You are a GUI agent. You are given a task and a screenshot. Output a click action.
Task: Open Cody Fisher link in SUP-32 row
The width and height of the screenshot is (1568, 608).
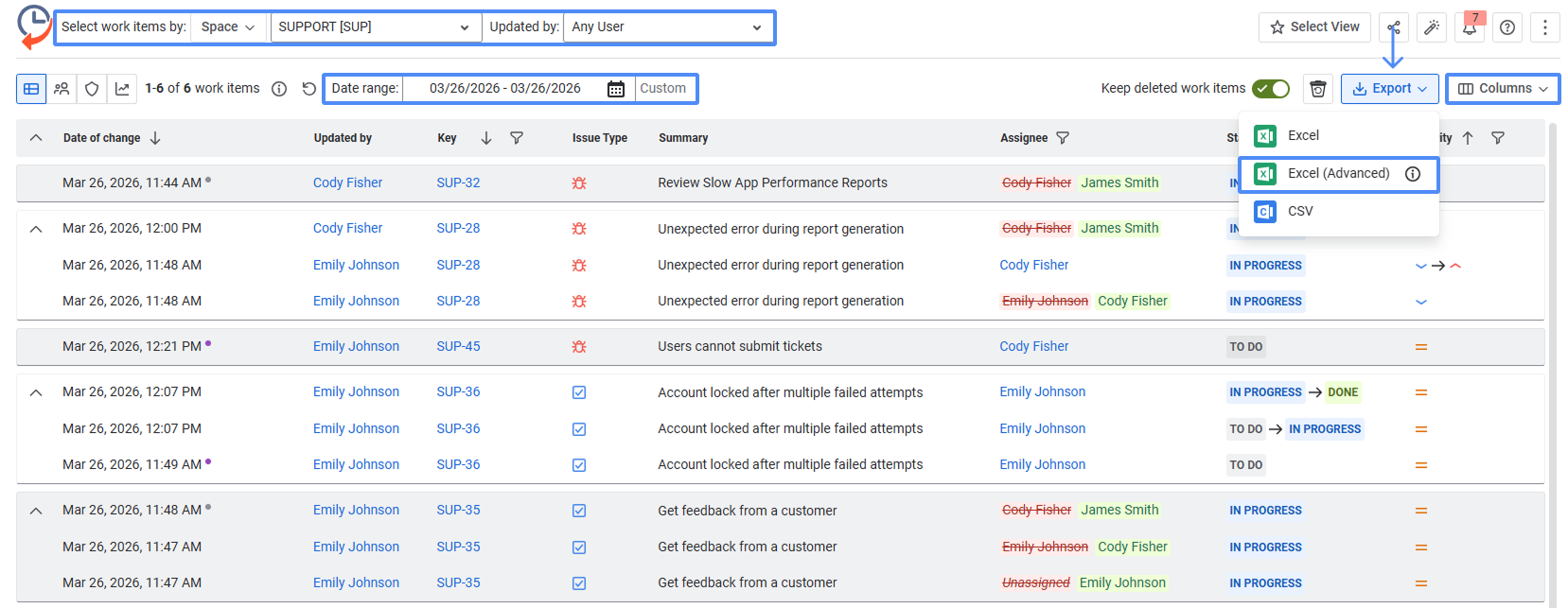click(347, 183)
